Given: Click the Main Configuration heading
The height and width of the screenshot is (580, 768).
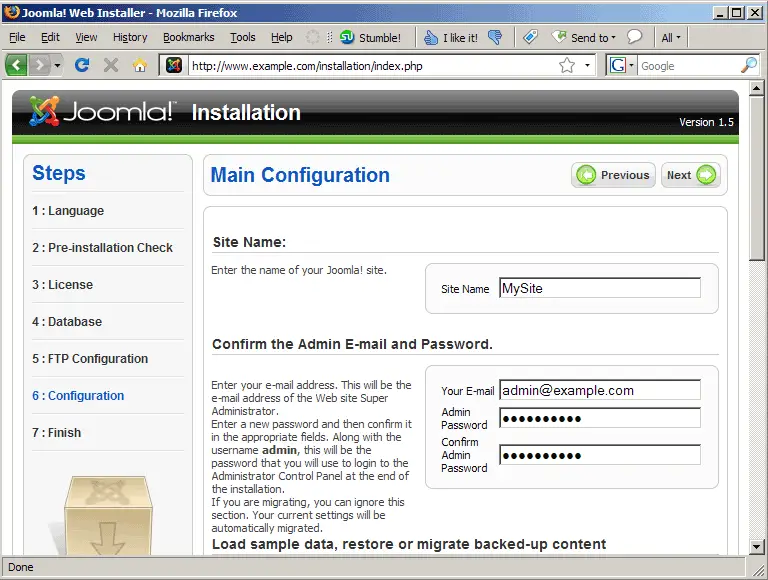Looking at the screenshot, I should (300, 175).
